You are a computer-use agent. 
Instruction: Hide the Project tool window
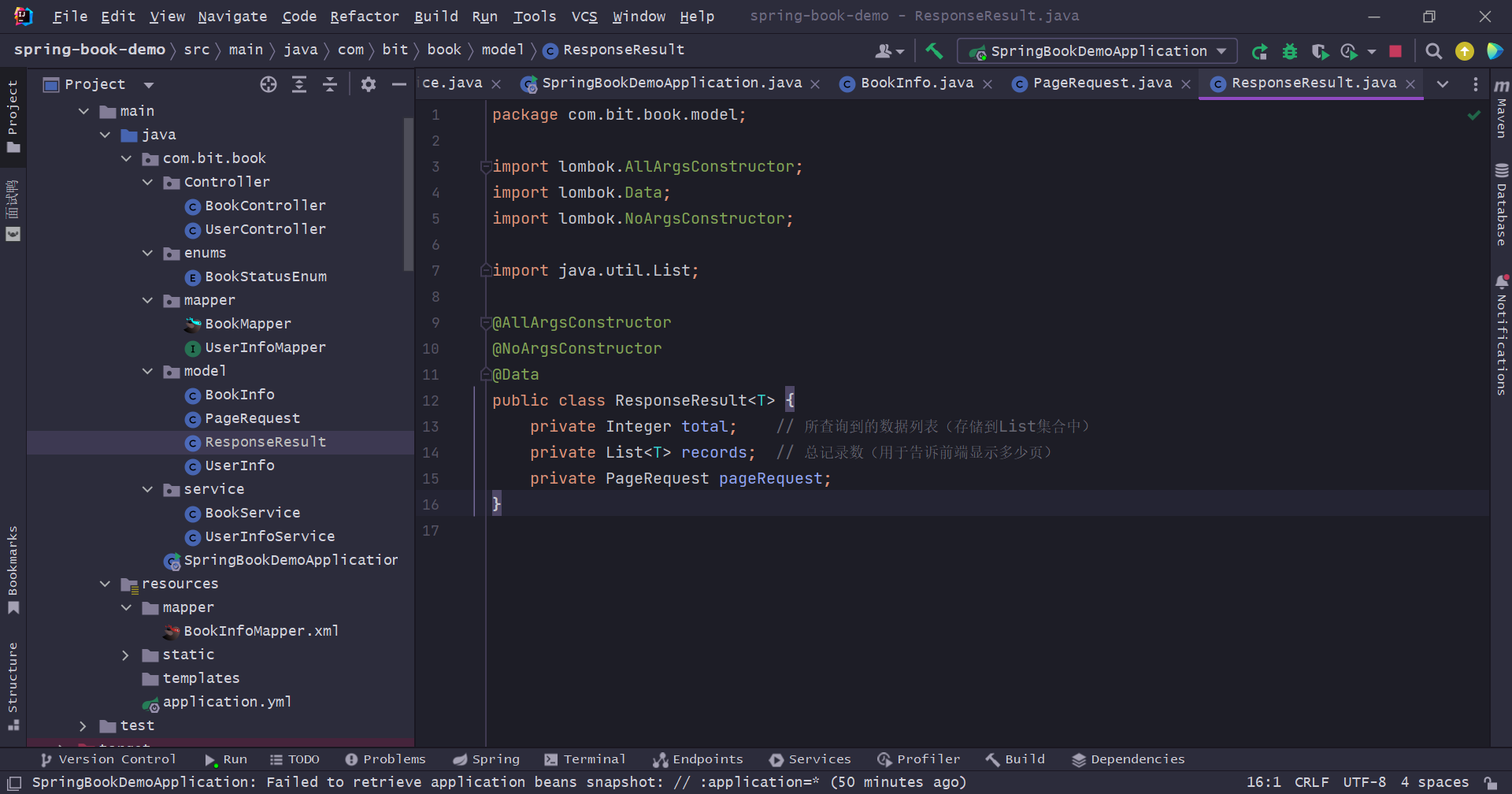tap(399, 84)
